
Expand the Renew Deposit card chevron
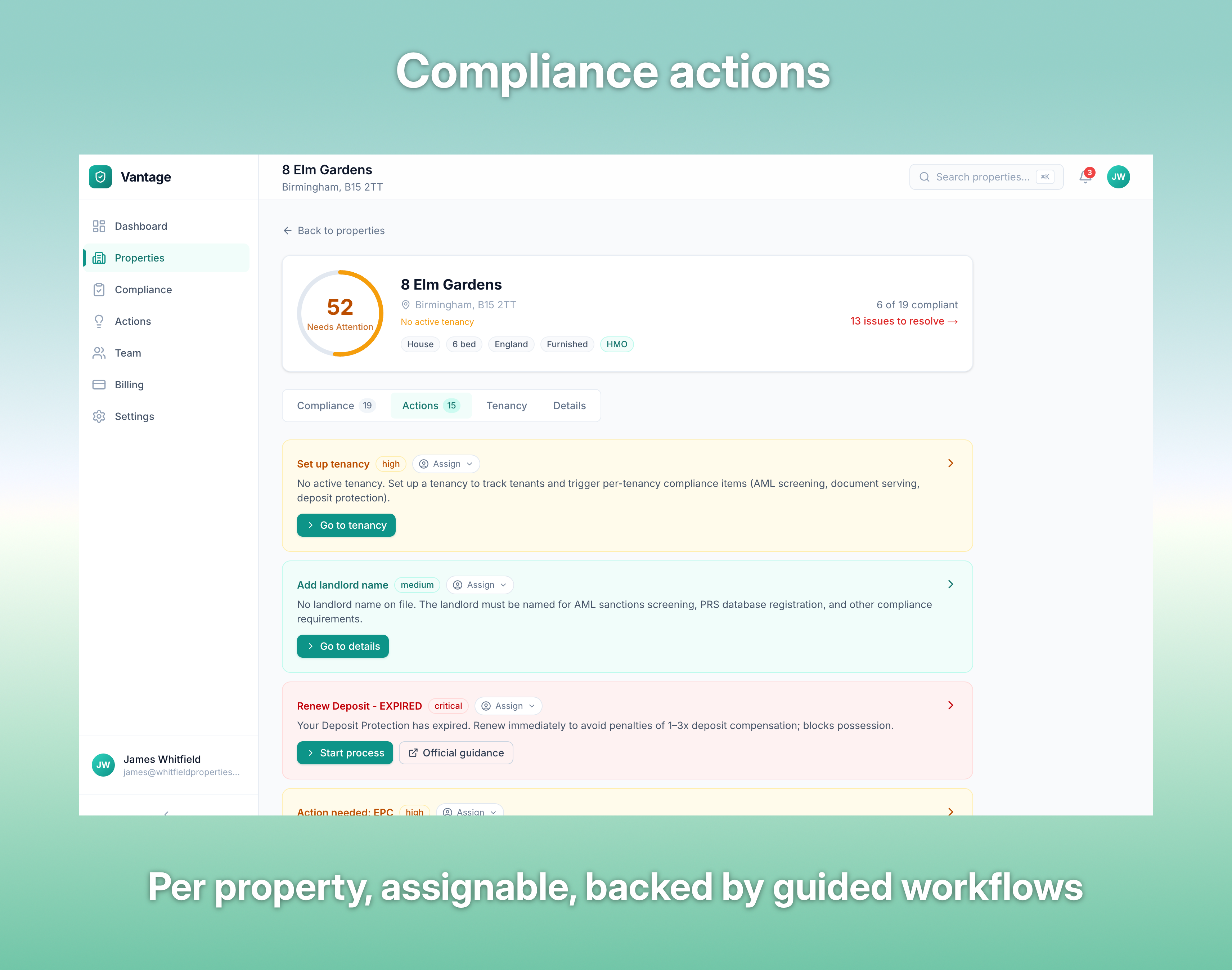click(x=950, y=705)
